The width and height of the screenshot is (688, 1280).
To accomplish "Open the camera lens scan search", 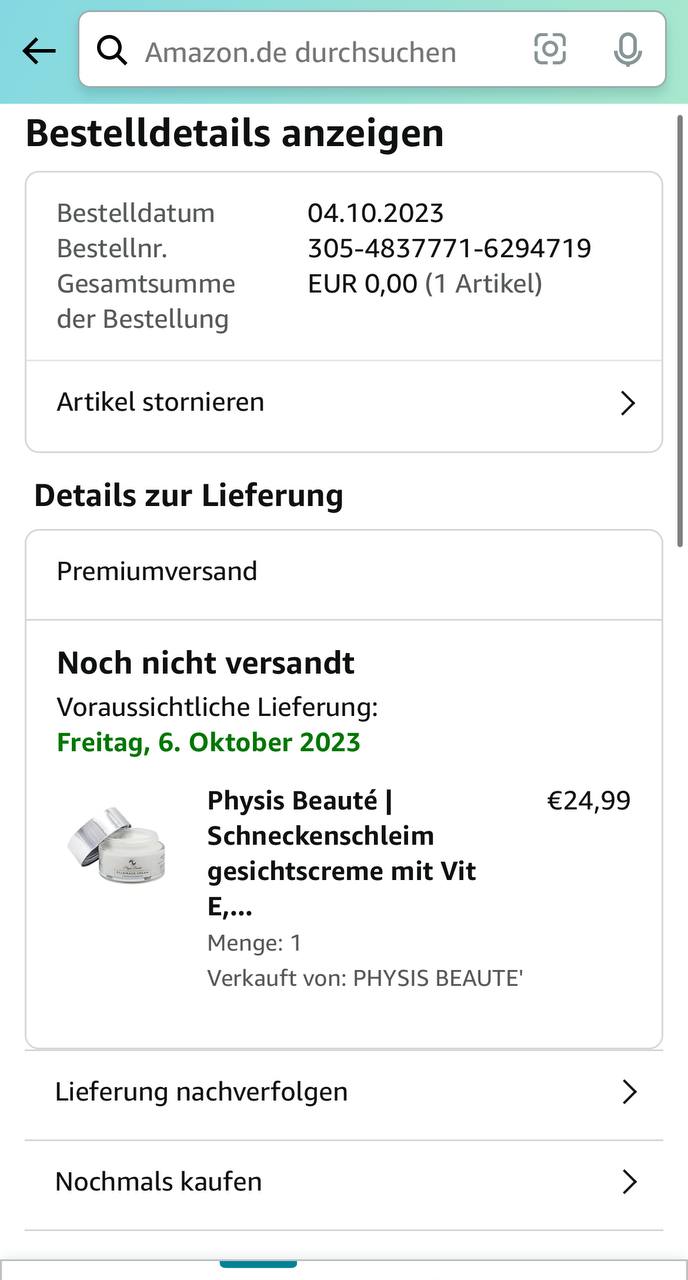I will [550, 49].
